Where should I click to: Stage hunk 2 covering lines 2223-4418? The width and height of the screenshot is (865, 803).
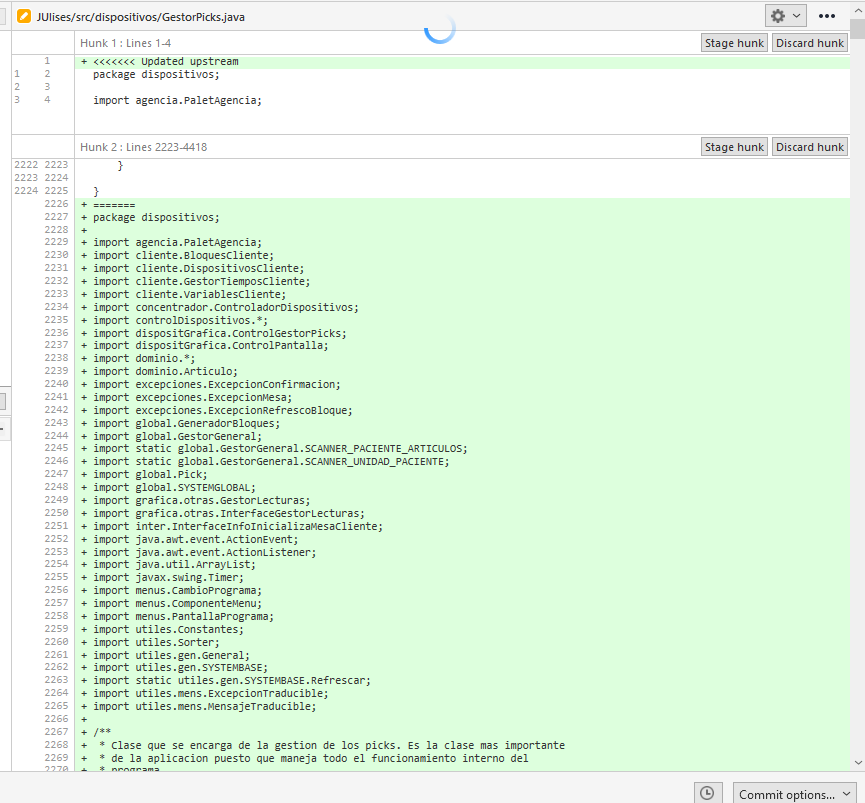point(734,147)
